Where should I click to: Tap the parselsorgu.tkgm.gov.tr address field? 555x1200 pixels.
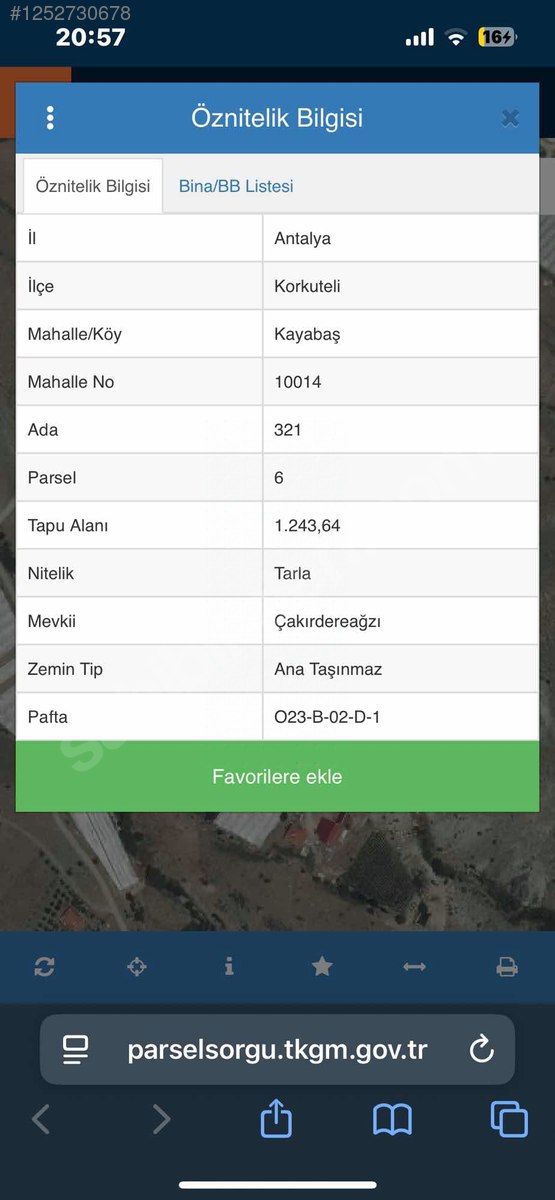point(277,1050)
